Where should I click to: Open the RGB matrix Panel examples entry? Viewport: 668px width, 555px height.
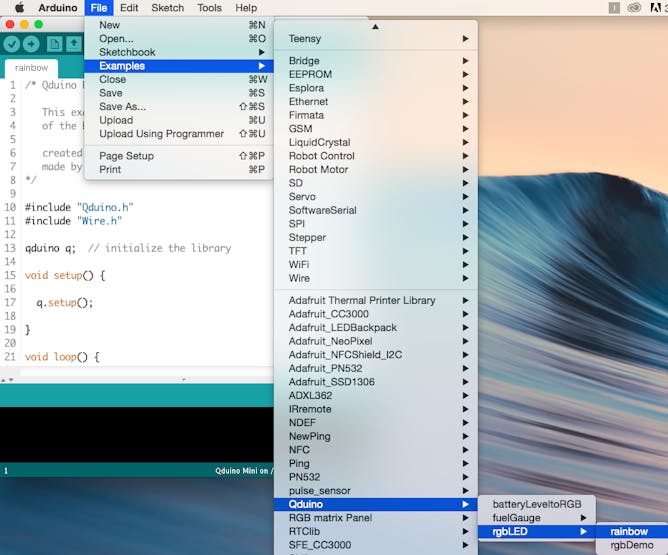[x=376, y=518]
